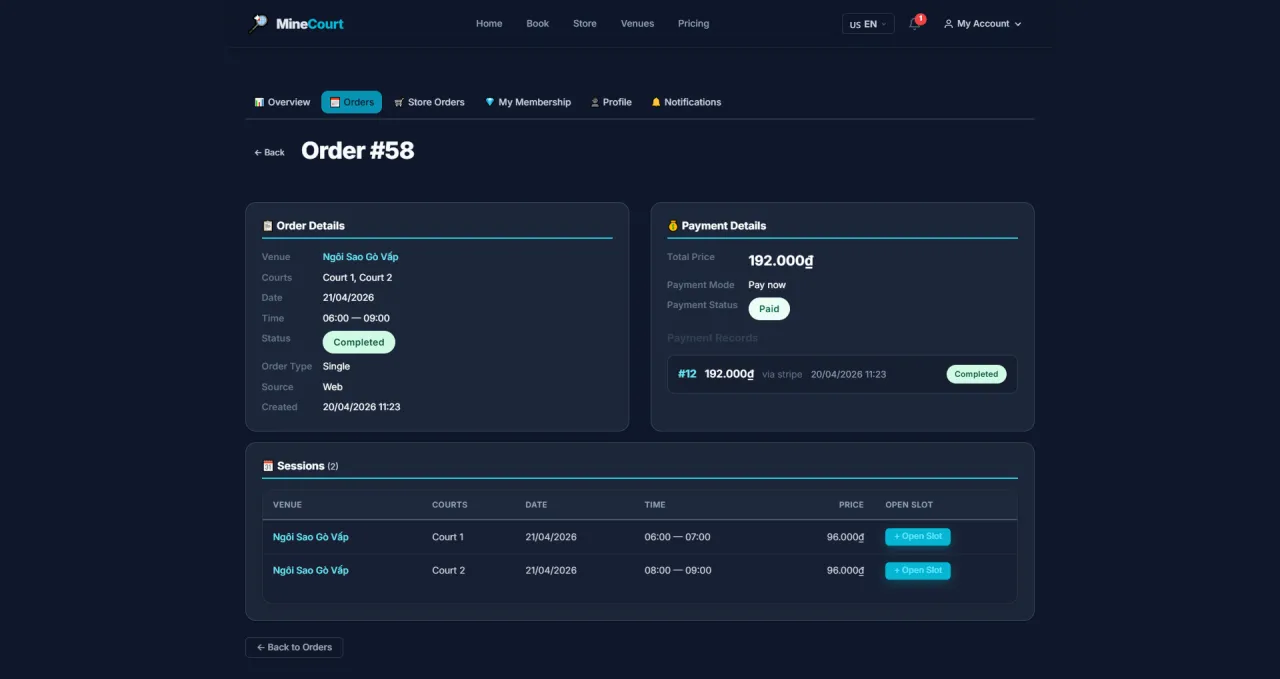Open Ngôi Sao Gò Vấp link in Court 2 row
Viewport: 1280px width, 679px height.
(311, 570)
